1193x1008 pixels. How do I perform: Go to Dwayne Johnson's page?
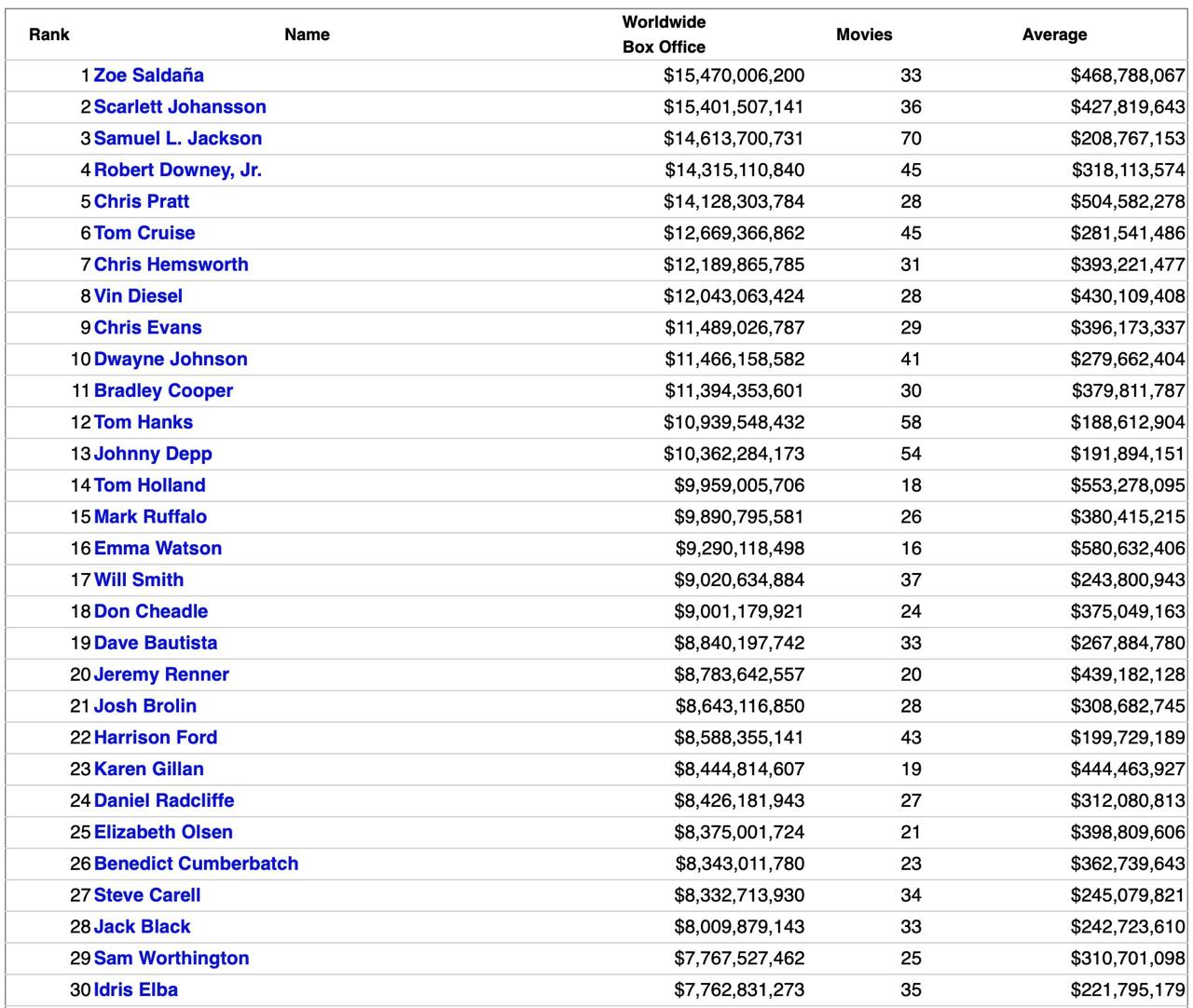click(171, 360)
